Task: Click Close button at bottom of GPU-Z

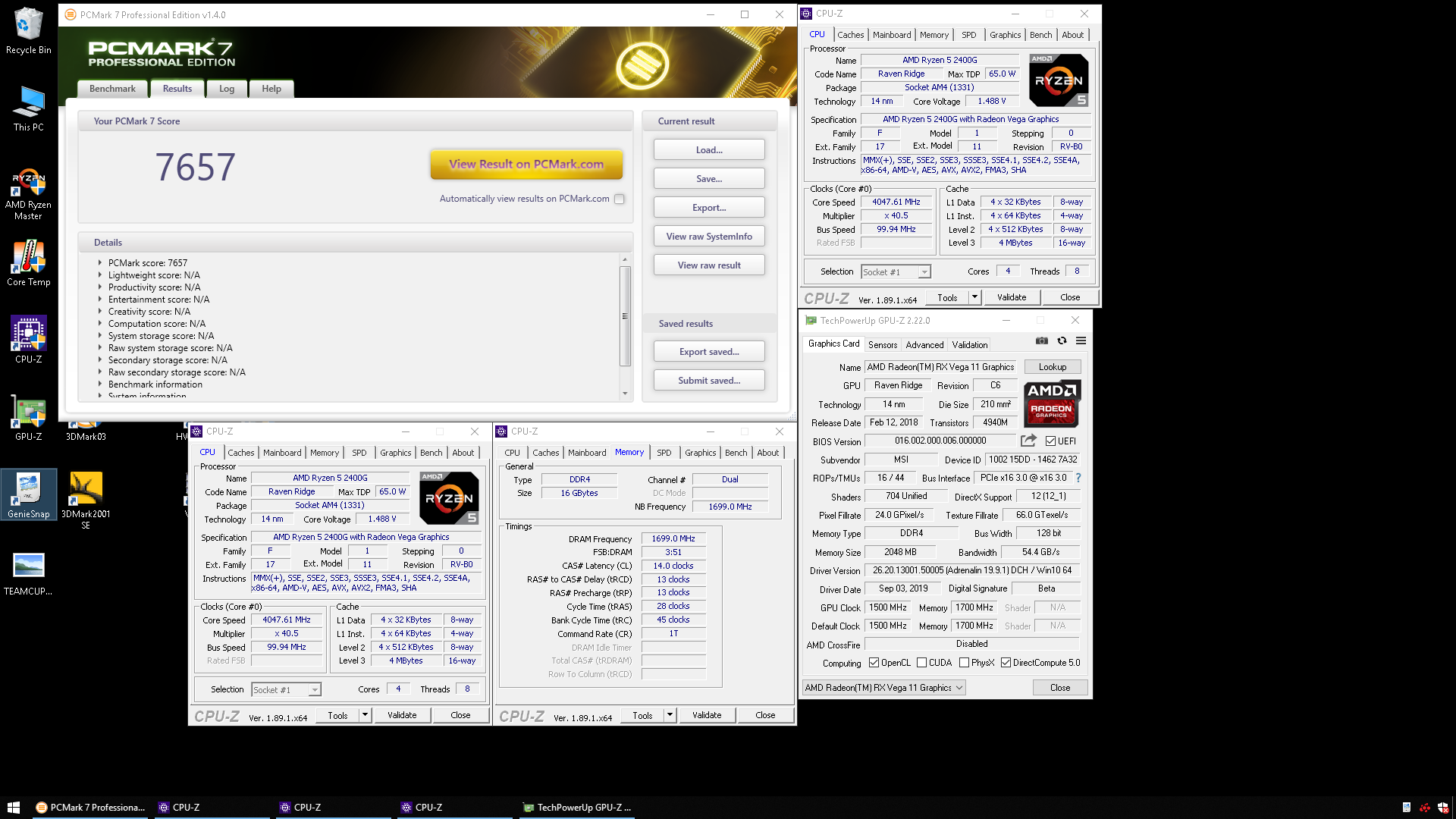Action: 1060,688
